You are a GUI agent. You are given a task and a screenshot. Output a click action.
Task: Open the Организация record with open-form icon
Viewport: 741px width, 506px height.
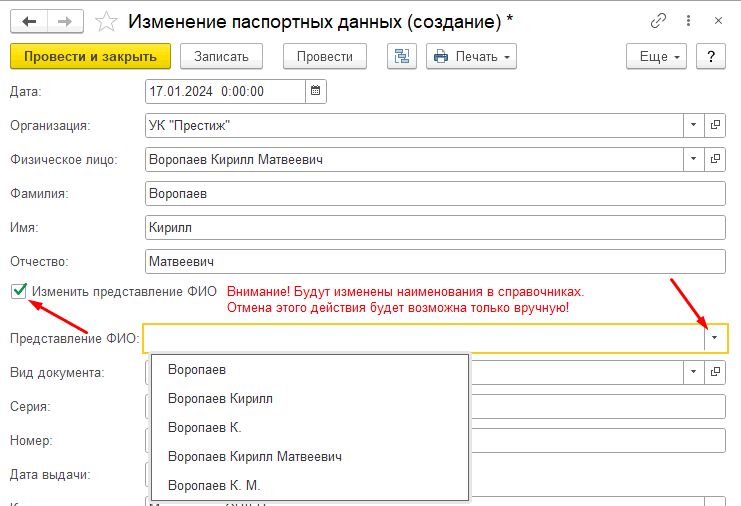click(716, 125)
